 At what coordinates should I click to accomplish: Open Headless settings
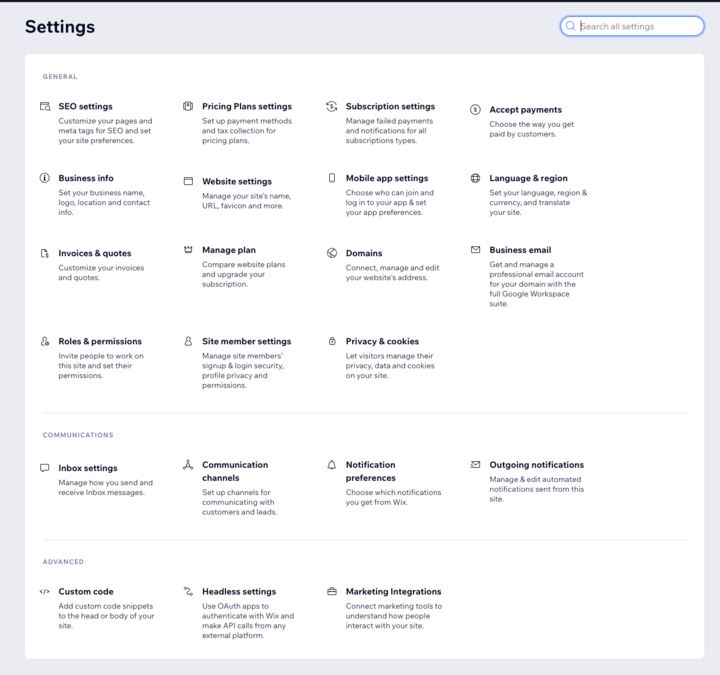[x=239, y=591]
